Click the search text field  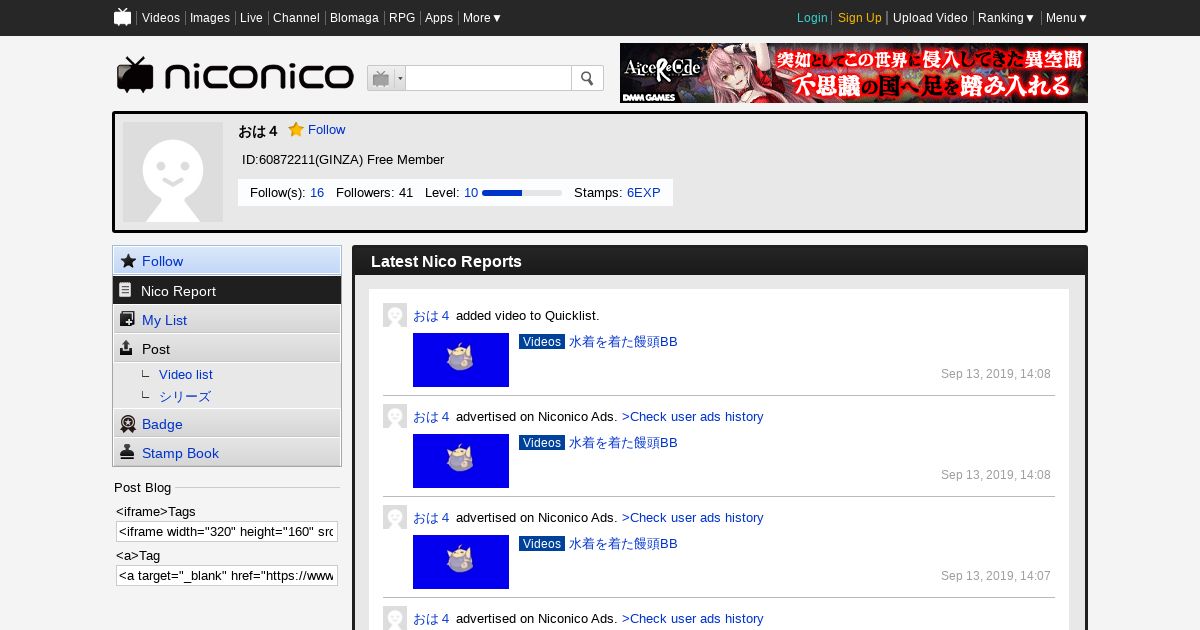488,78
